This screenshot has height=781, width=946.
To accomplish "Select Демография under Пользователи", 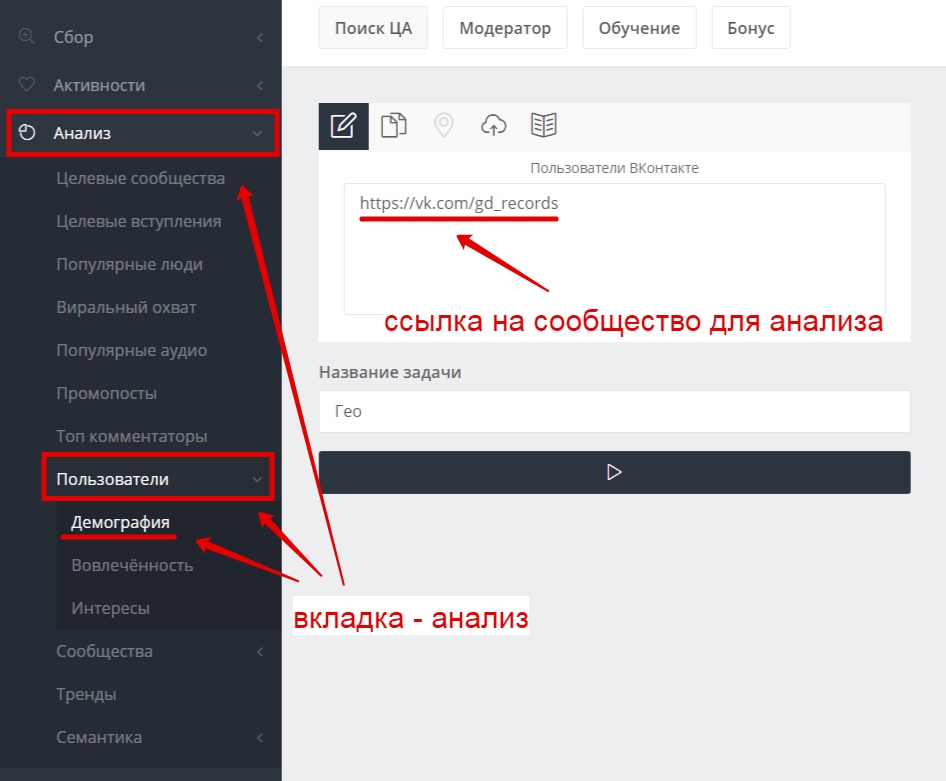I will [x=120, y=522].
